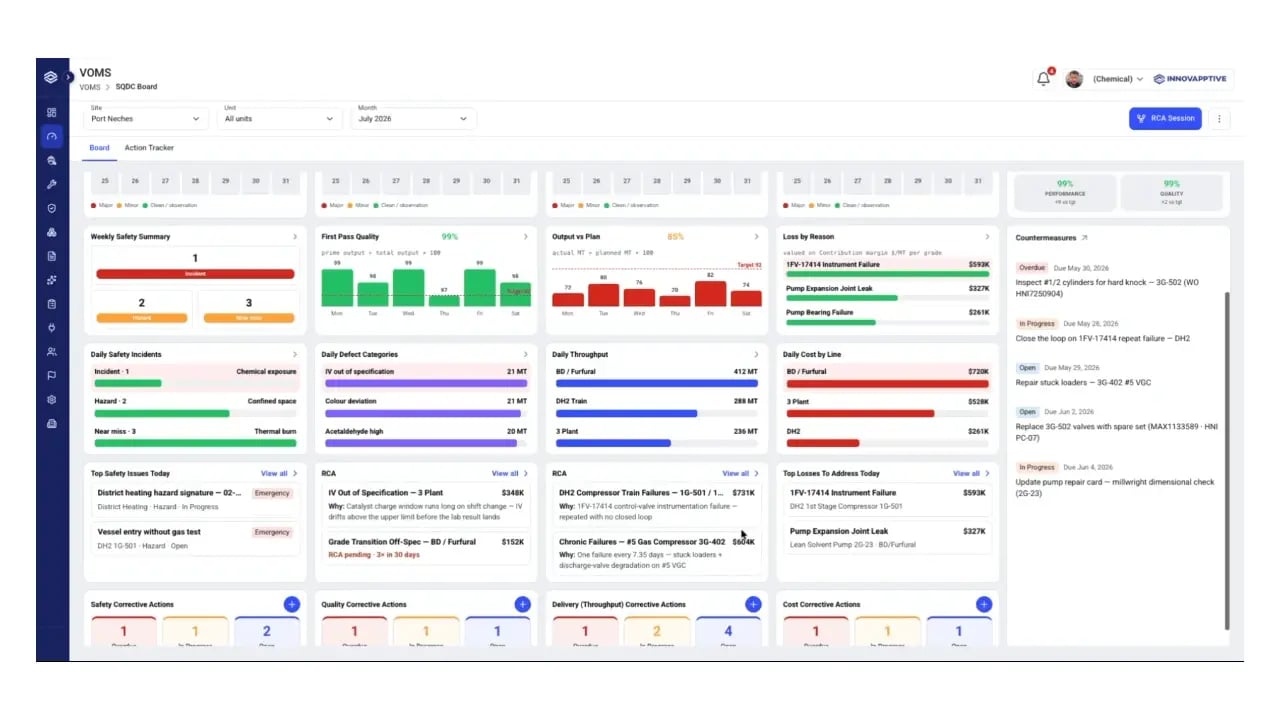Switch to the Action Tracker tab

coord(149,148)
